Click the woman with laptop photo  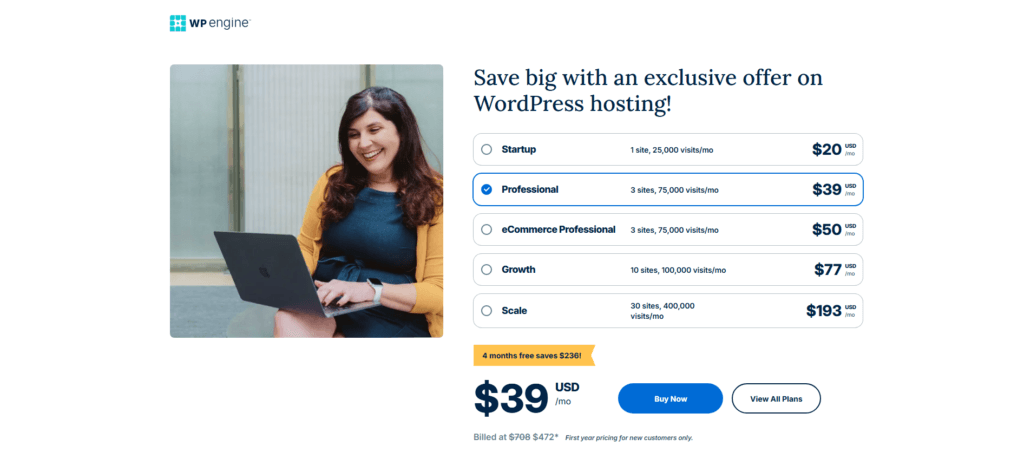click(306, 201)
